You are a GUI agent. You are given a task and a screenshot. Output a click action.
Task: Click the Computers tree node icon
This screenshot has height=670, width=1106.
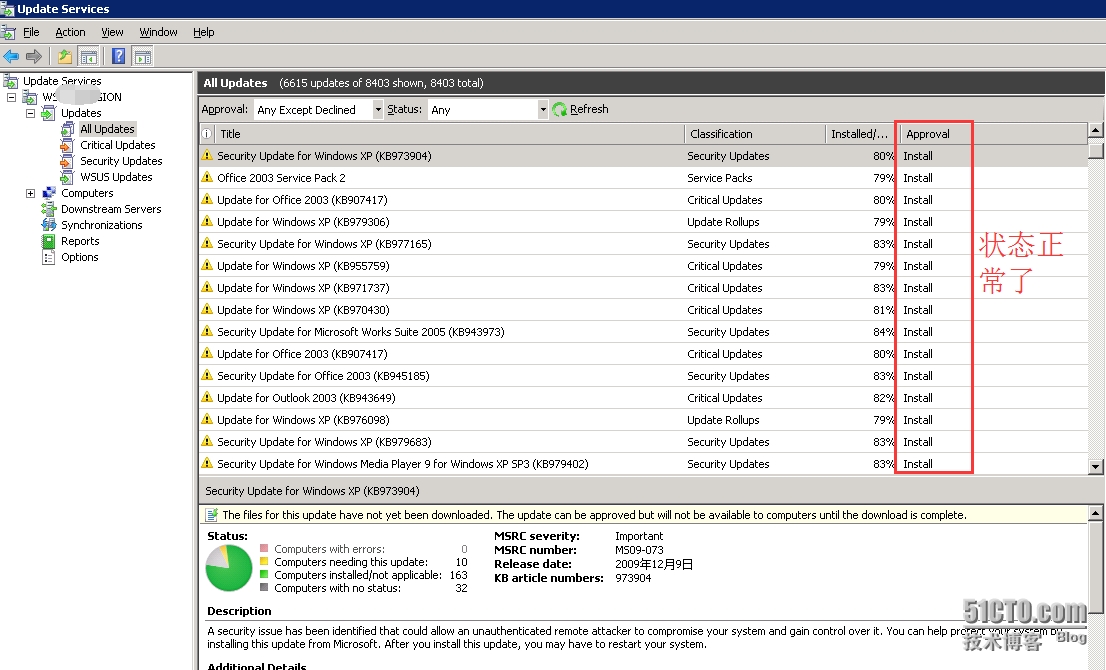tap(49, 193)
